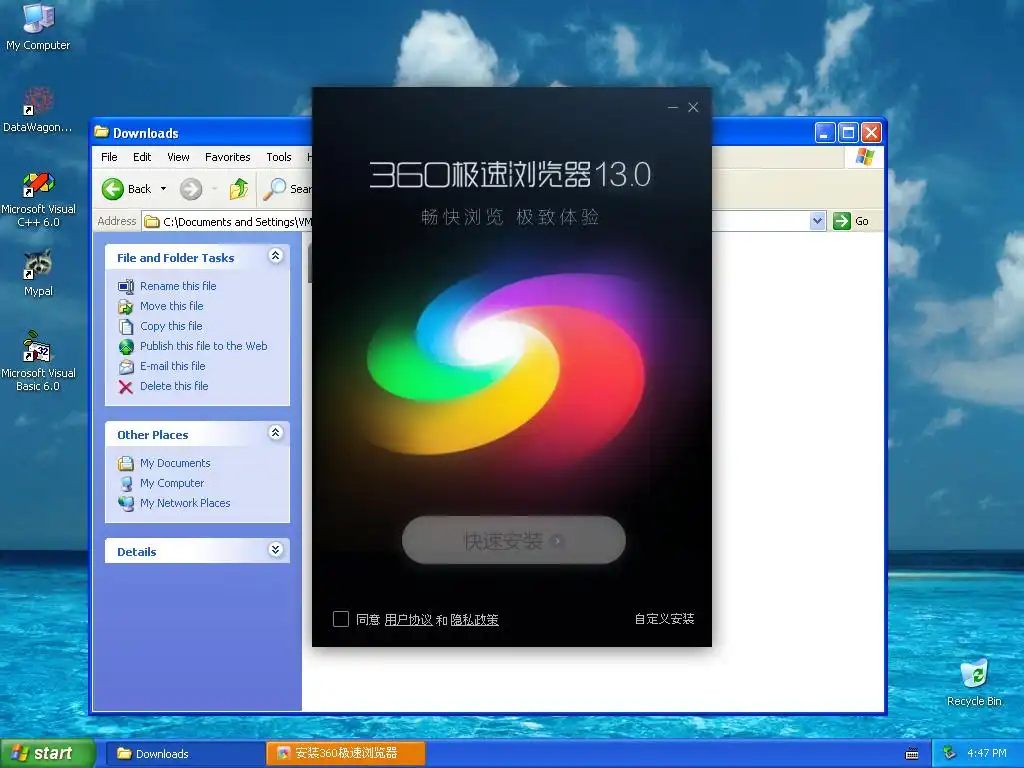This screenshot has width=1024, height=768.
Task: Go up one folder level
Action: coord(238,189)
